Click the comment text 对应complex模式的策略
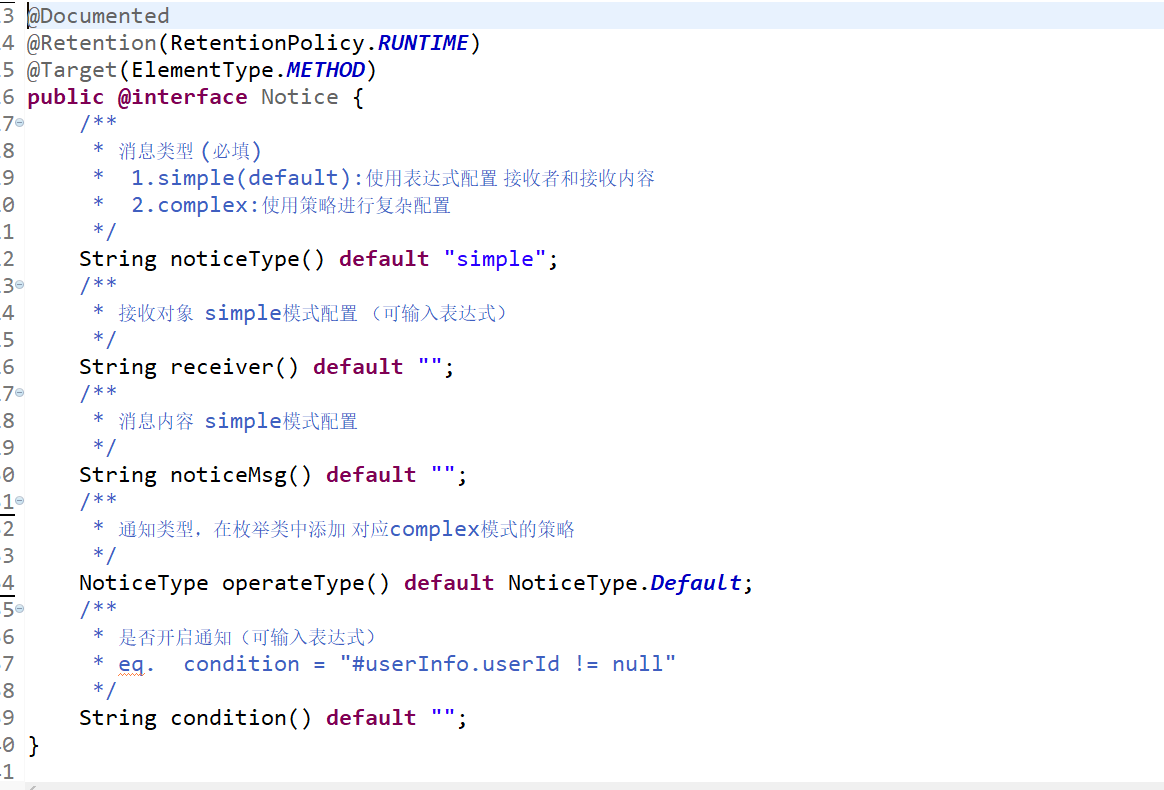Image resolution: width=1164 pixels, height=790 pixels. 463,529
